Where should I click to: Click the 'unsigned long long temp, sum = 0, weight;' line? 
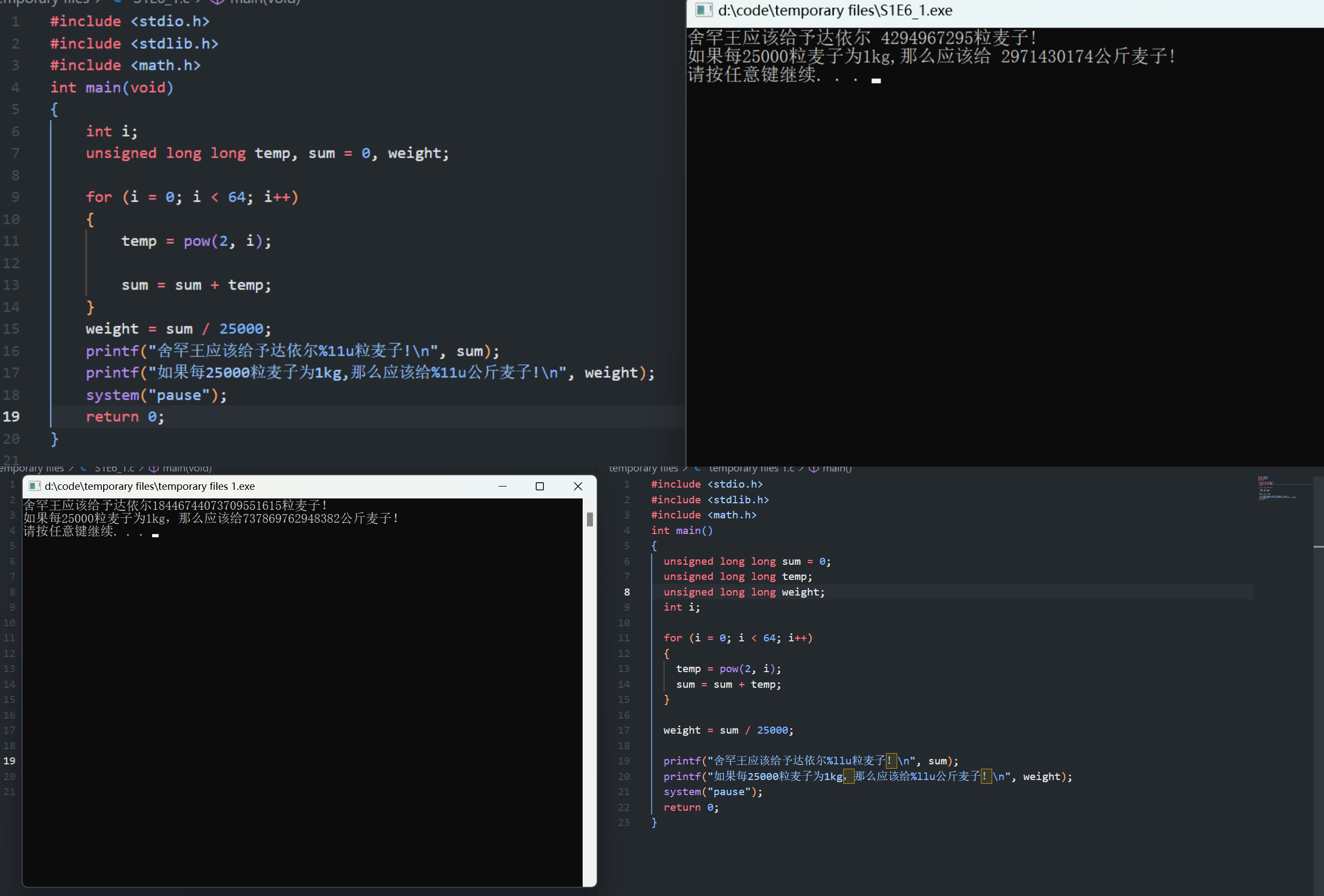click(x=267, y=153)
